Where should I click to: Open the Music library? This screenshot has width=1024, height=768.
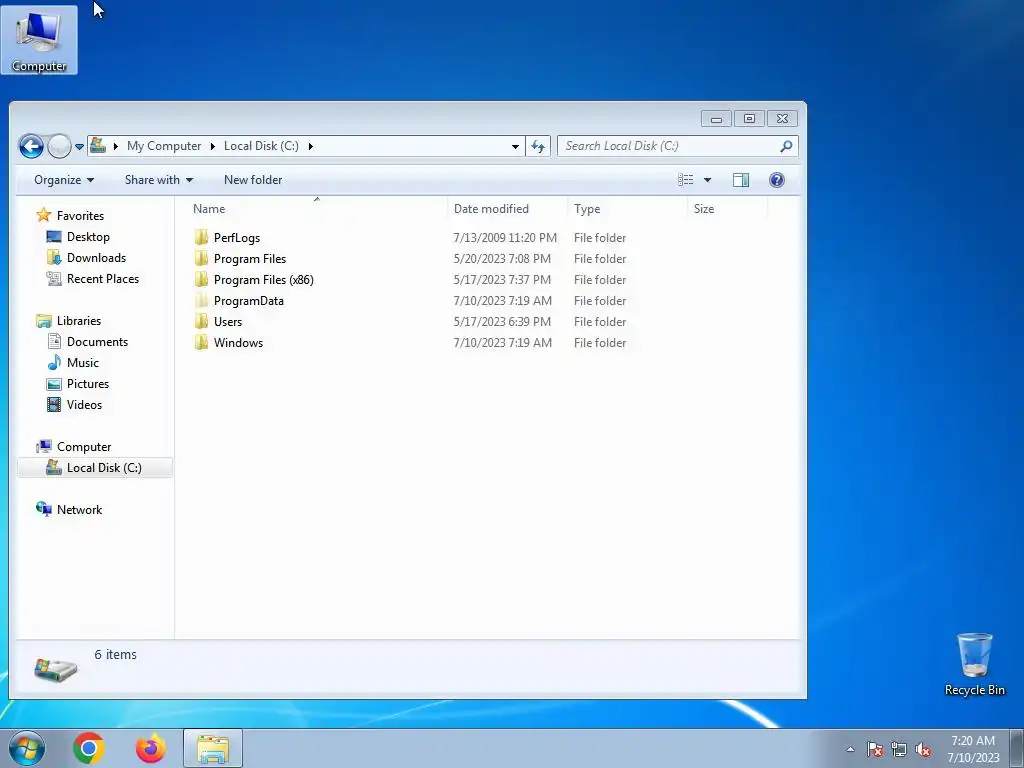(82, 362)
